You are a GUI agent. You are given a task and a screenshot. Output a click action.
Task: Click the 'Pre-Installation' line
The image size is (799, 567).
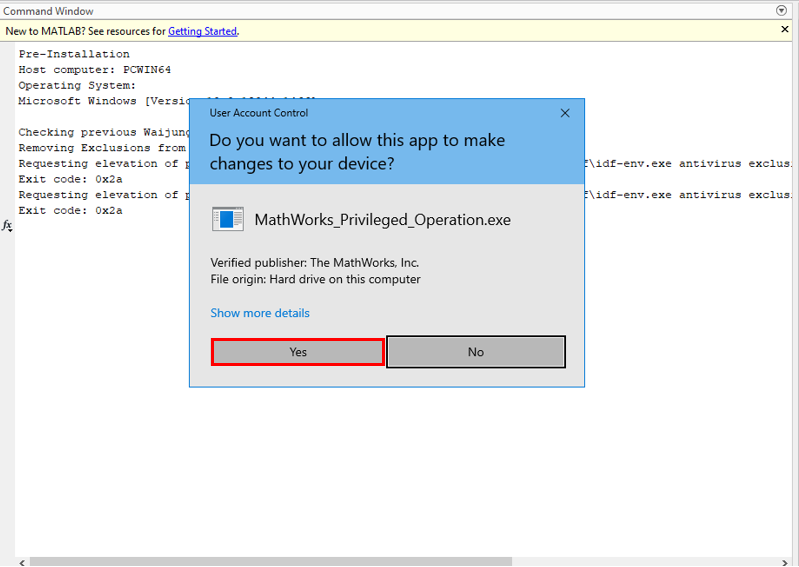pos(74,54)
